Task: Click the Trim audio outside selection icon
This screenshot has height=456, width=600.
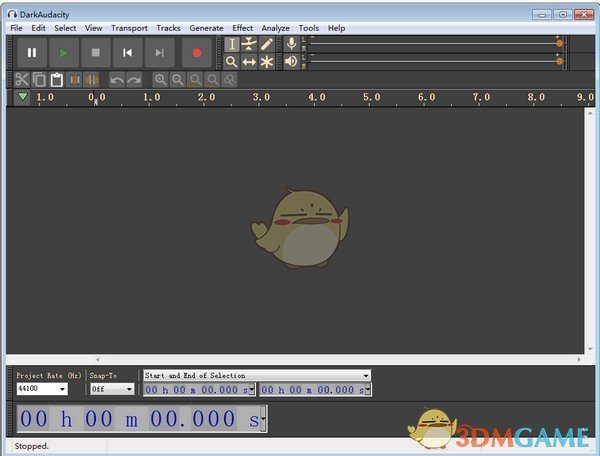Action: pyautogui.click(x=75, y=80)
